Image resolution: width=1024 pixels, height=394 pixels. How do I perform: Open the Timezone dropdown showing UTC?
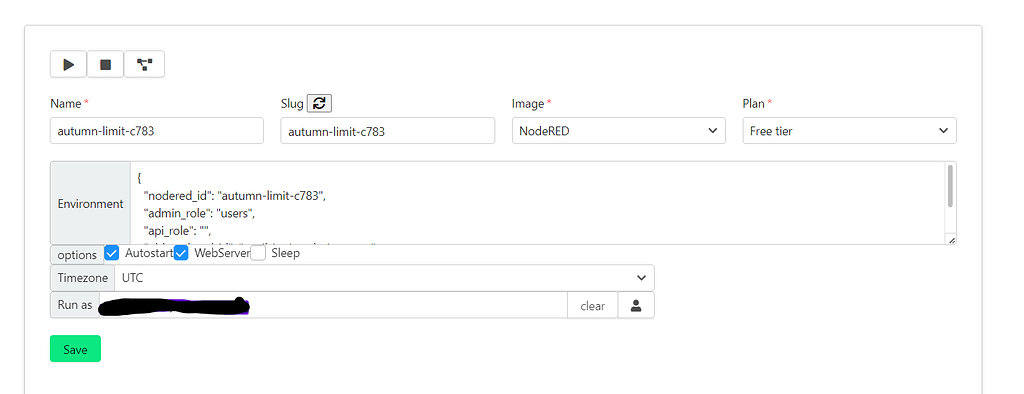point(384,278)
